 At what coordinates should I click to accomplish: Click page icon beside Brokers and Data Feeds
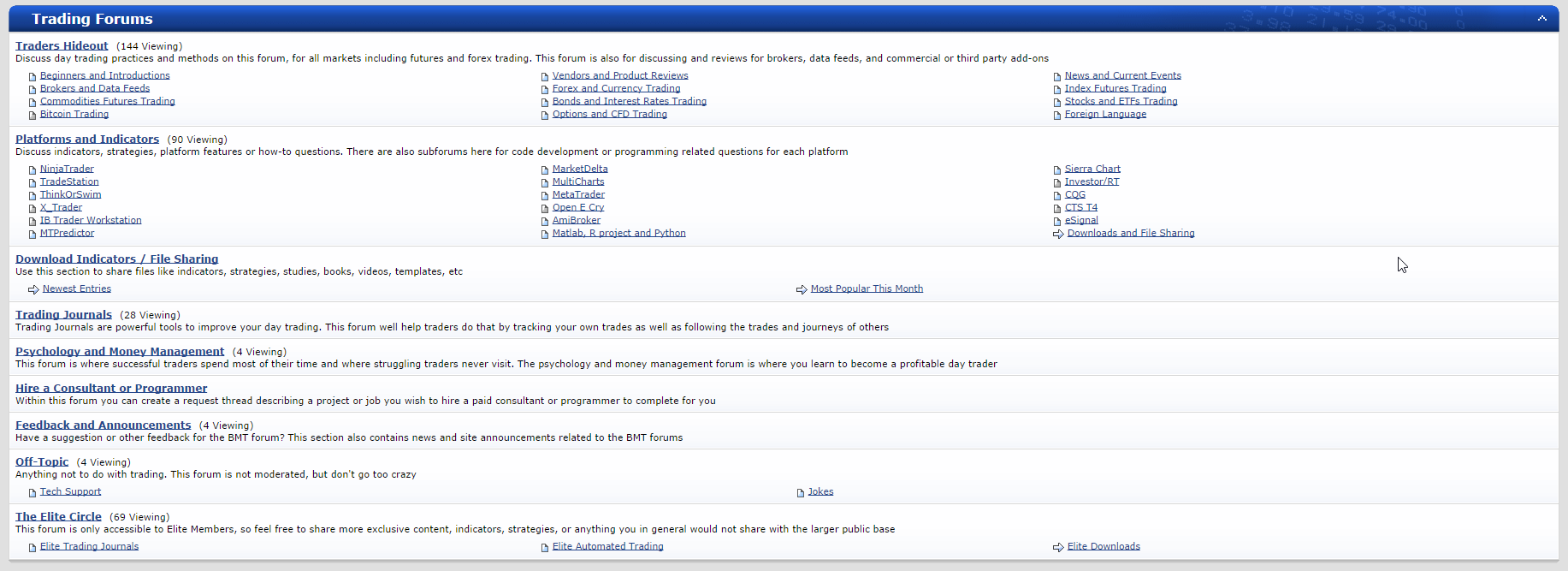(x=33, y=90)
